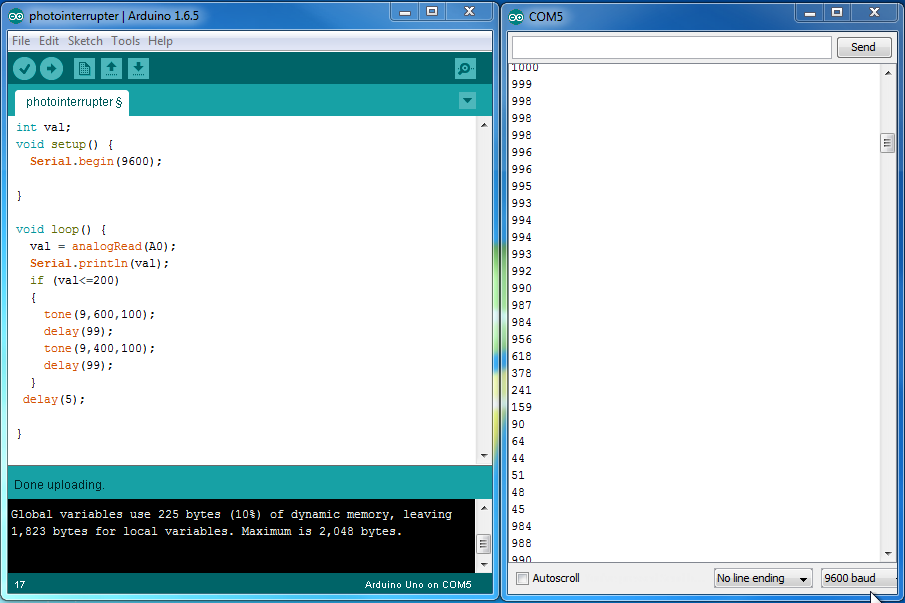The height and width of the screenshot is (603, 905).
Task: Click the 999 value in serial output
Action: (521, 84)
